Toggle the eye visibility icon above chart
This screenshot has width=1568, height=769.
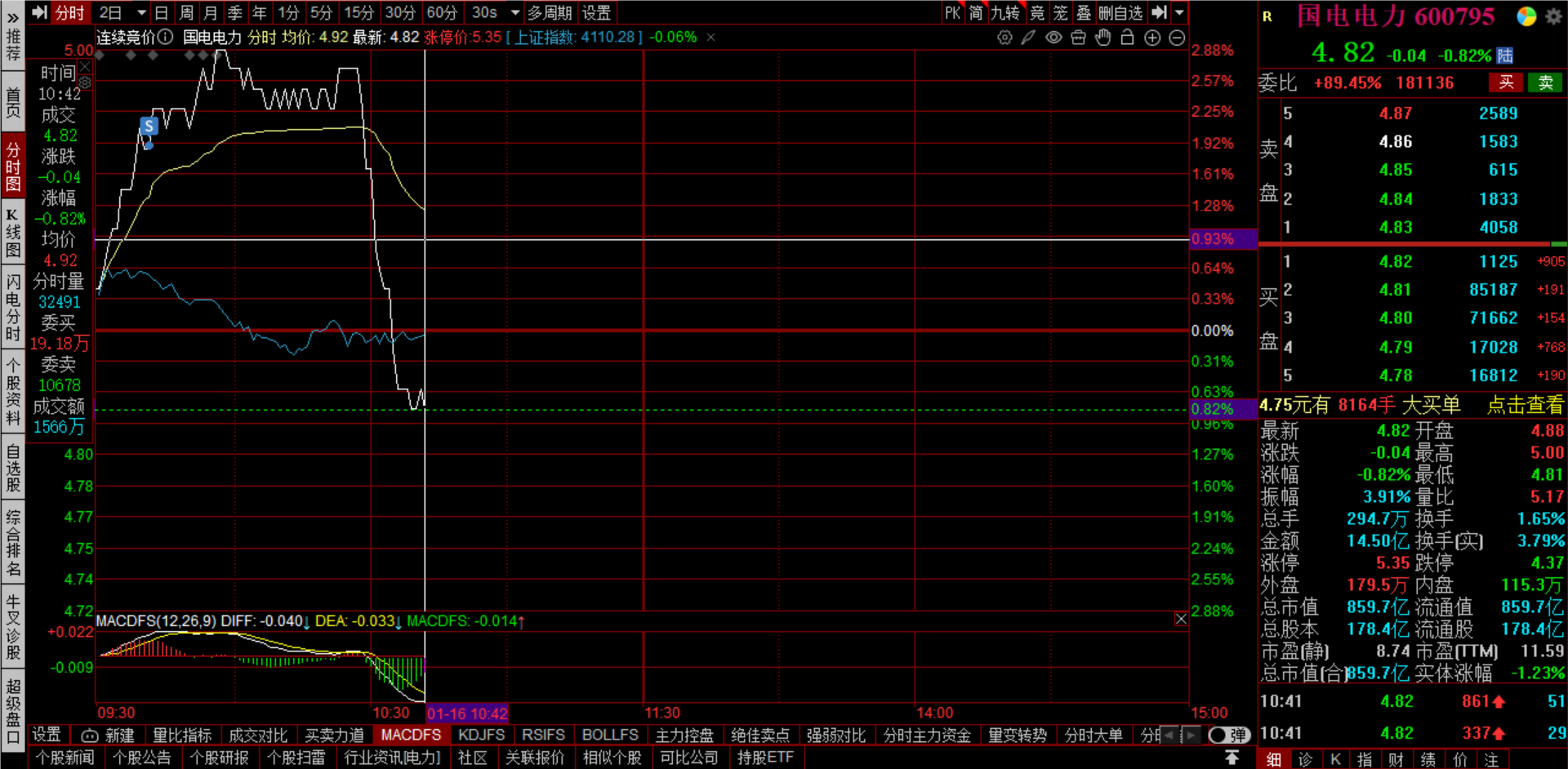coord(1053,38)
